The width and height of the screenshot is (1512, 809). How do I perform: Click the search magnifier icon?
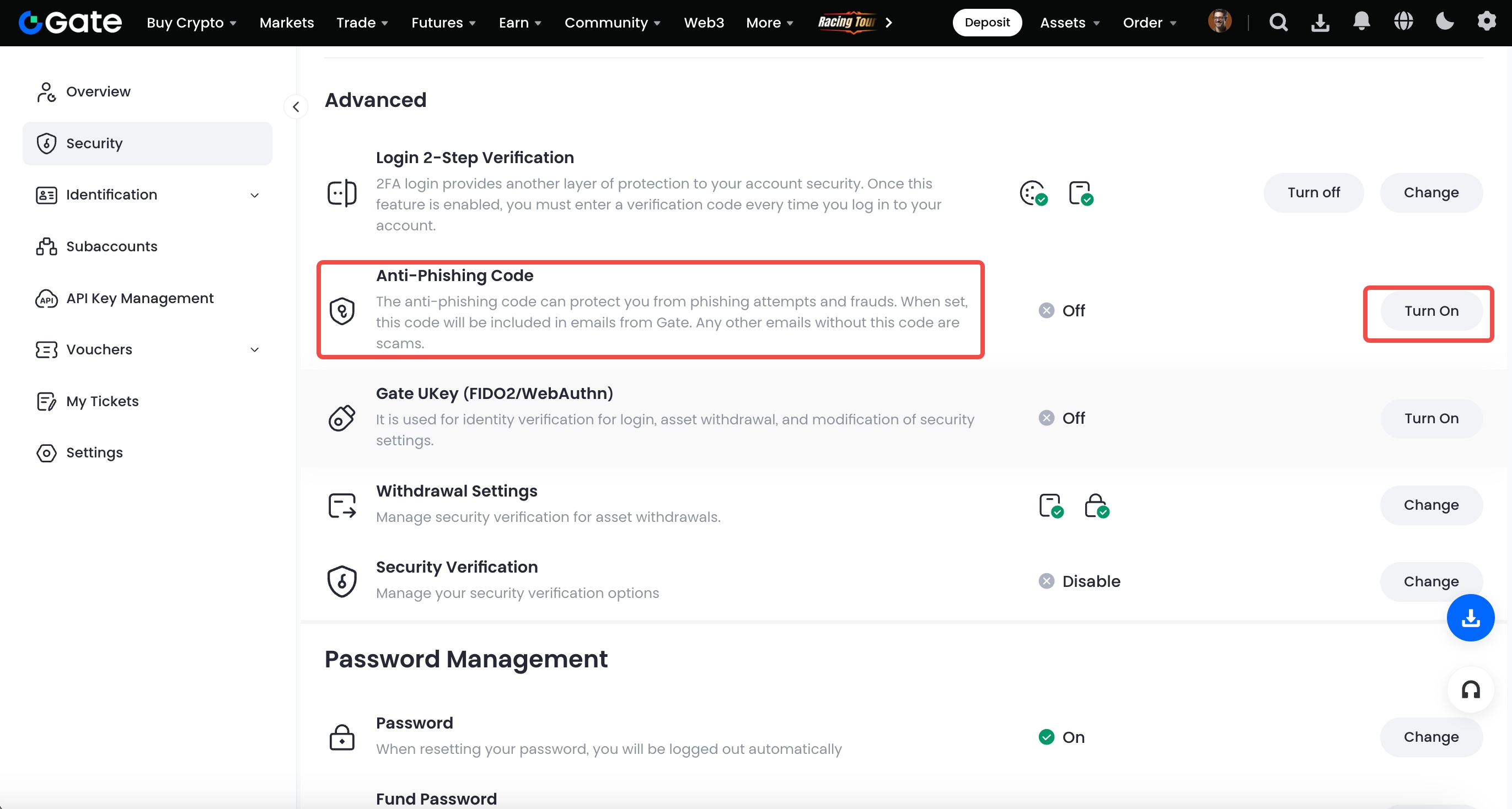pyautogui.click(x=1278, y=22)
